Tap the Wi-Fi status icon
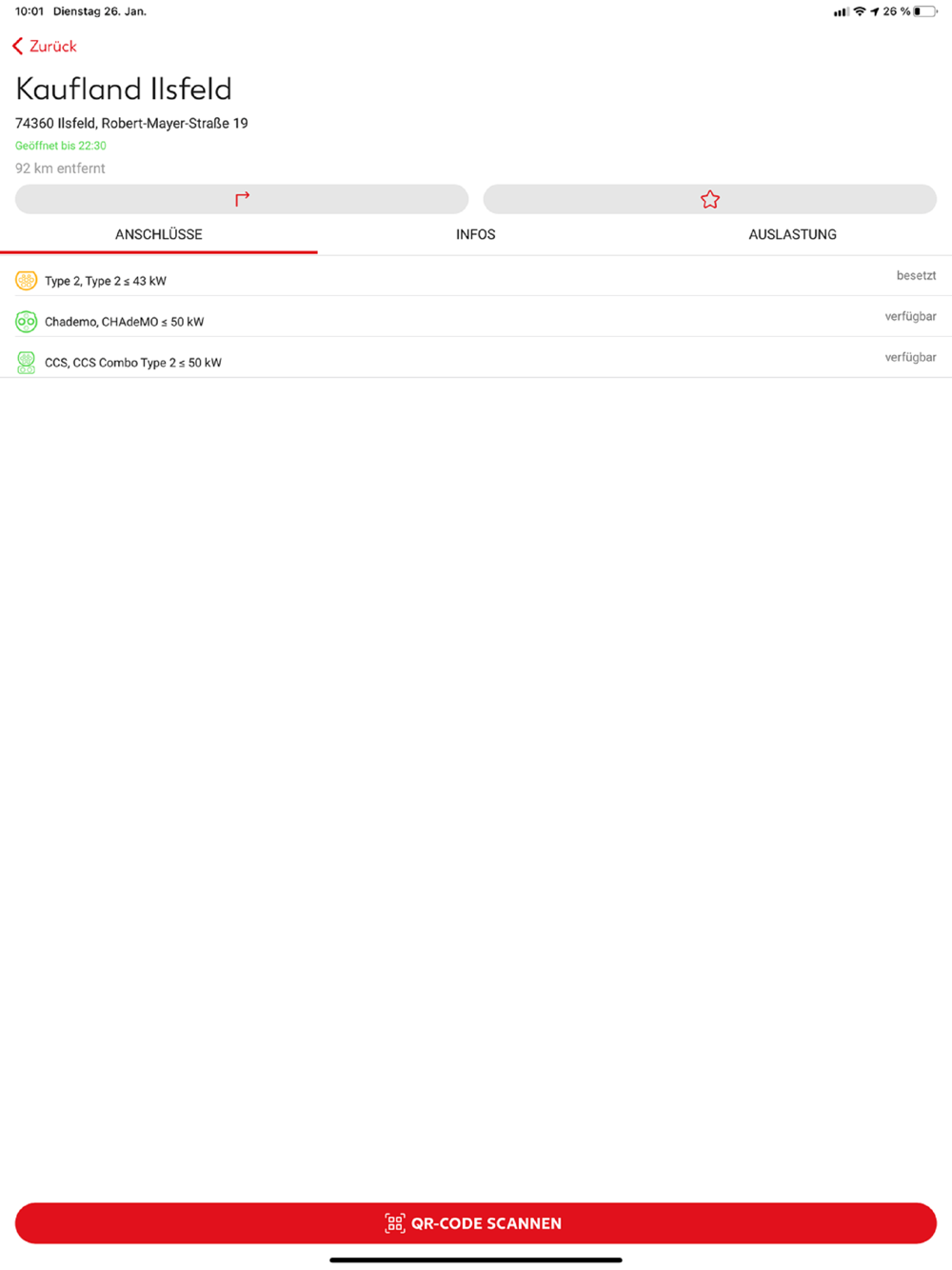 click(860, 11)
